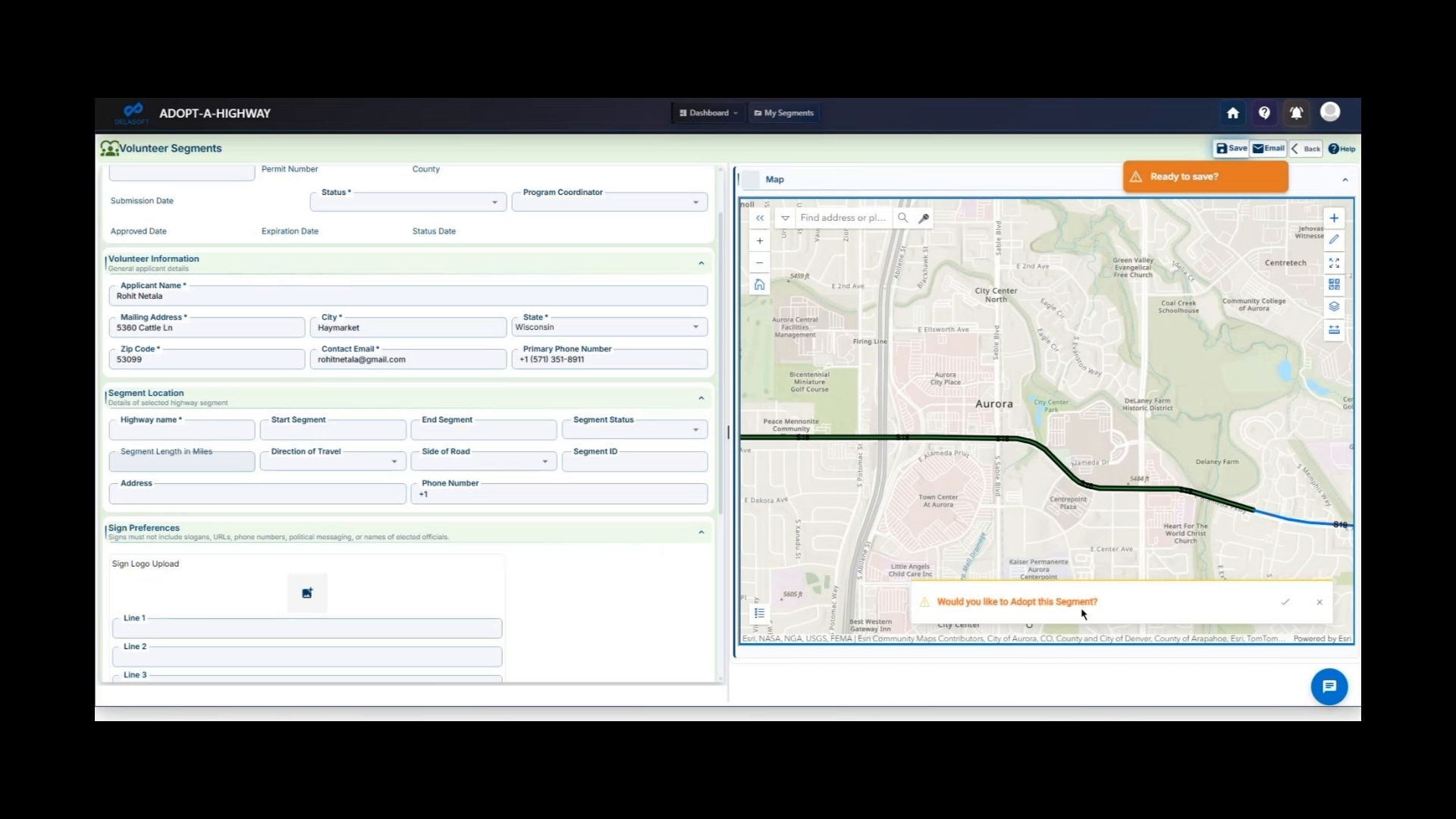Select the measure distance tool

[x=1335, y=329]
